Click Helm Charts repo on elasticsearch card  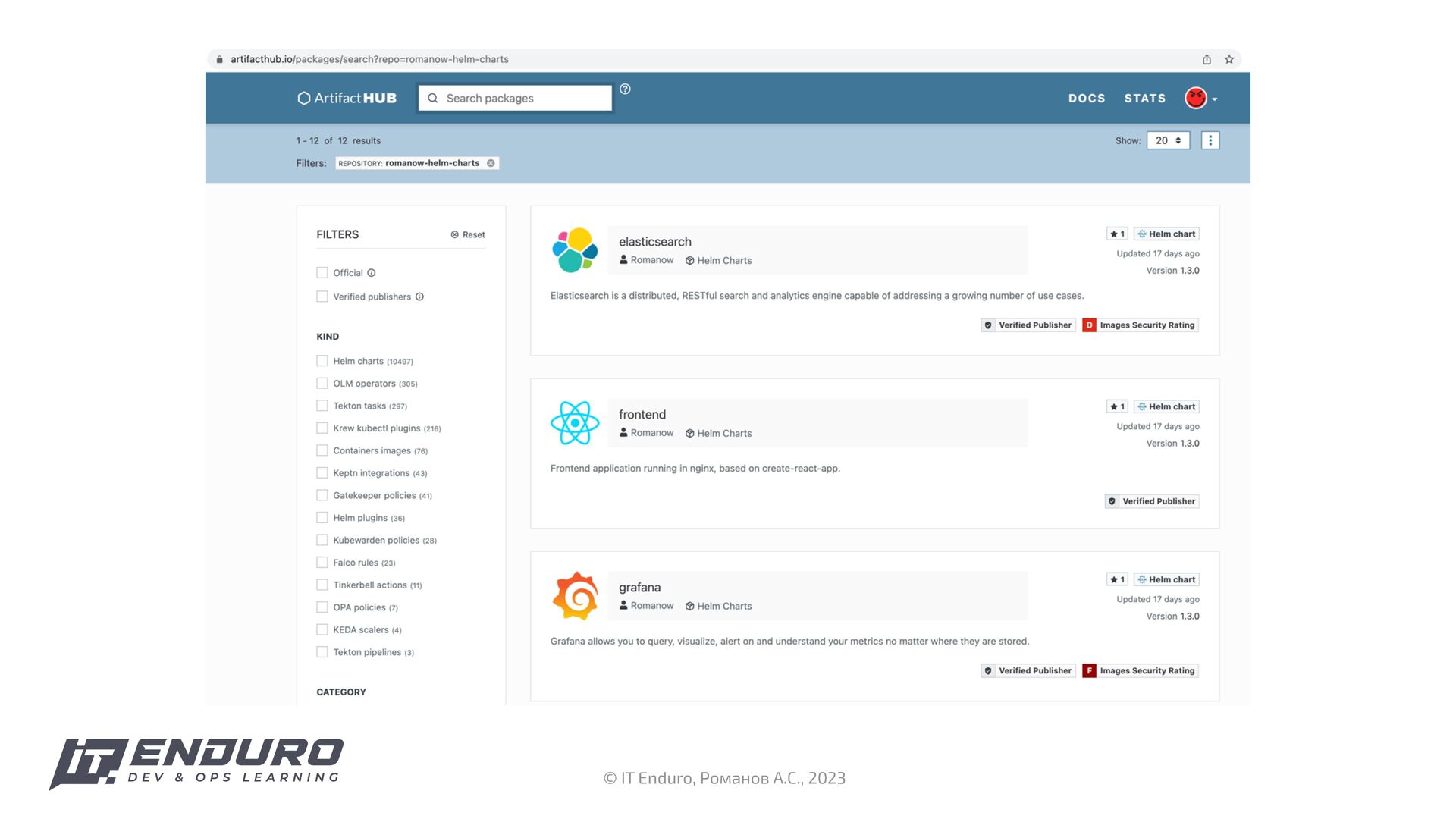(718, 260)
